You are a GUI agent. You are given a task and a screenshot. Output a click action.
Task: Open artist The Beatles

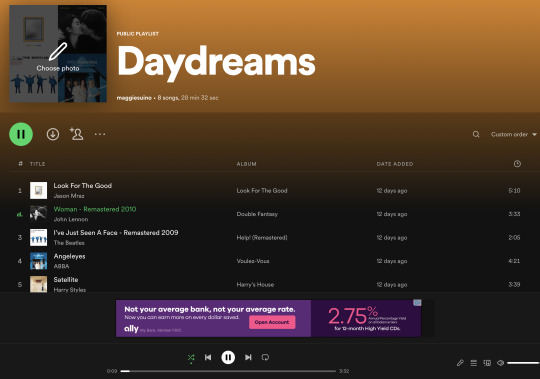(69, 243)
